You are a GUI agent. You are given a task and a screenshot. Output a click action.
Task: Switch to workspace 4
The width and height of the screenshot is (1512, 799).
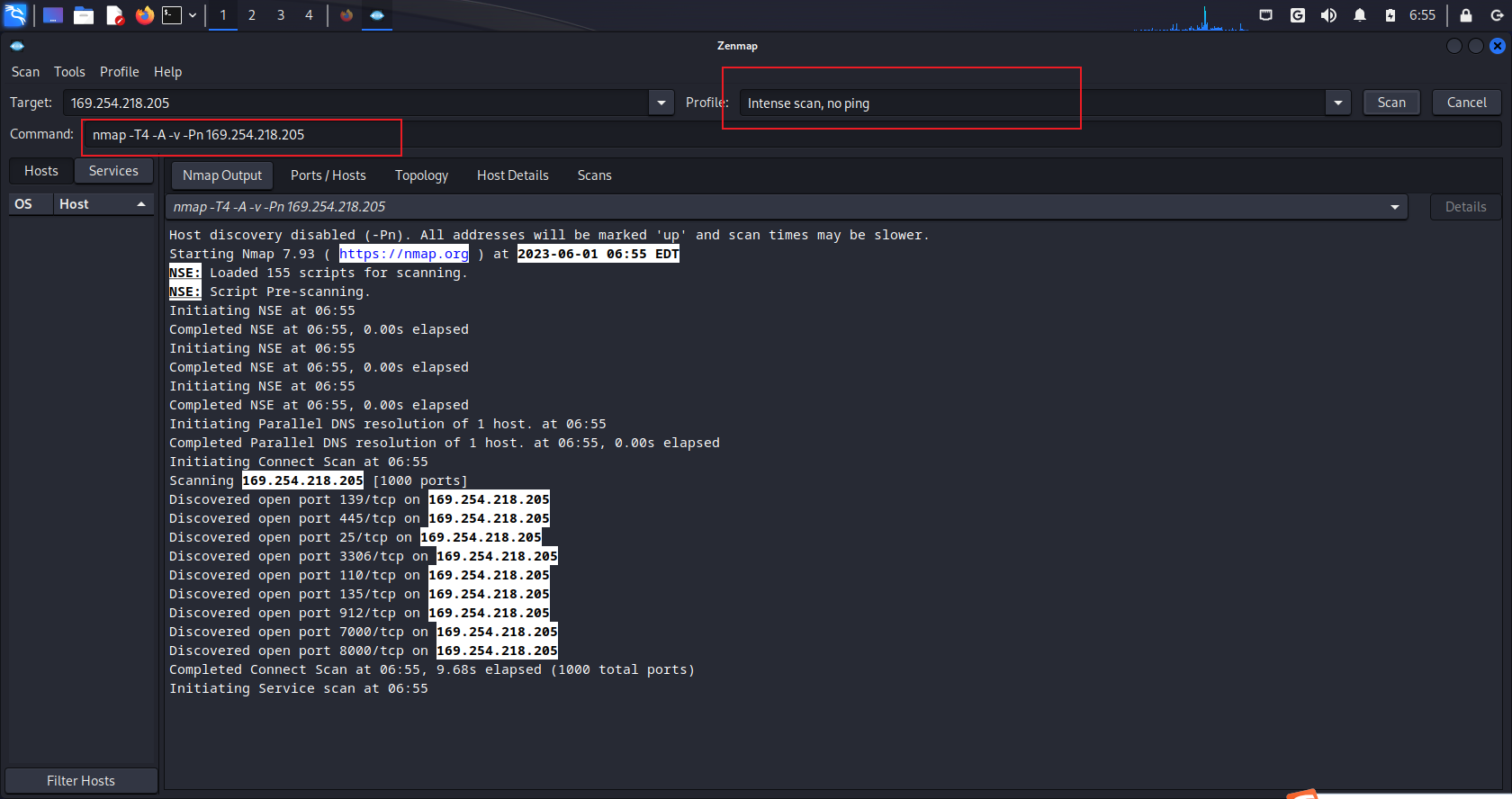tap(309, 15)
